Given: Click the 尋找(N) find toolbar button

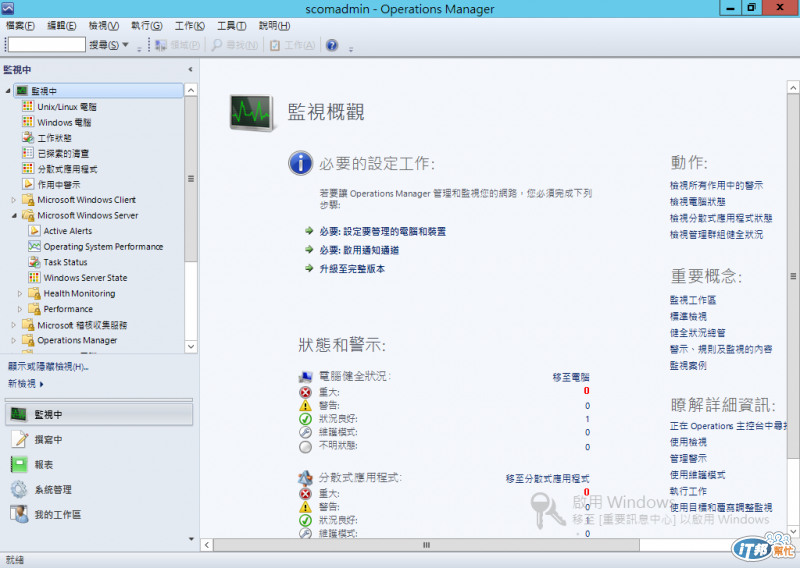Looking at the screenshot, I should point(235,45).
